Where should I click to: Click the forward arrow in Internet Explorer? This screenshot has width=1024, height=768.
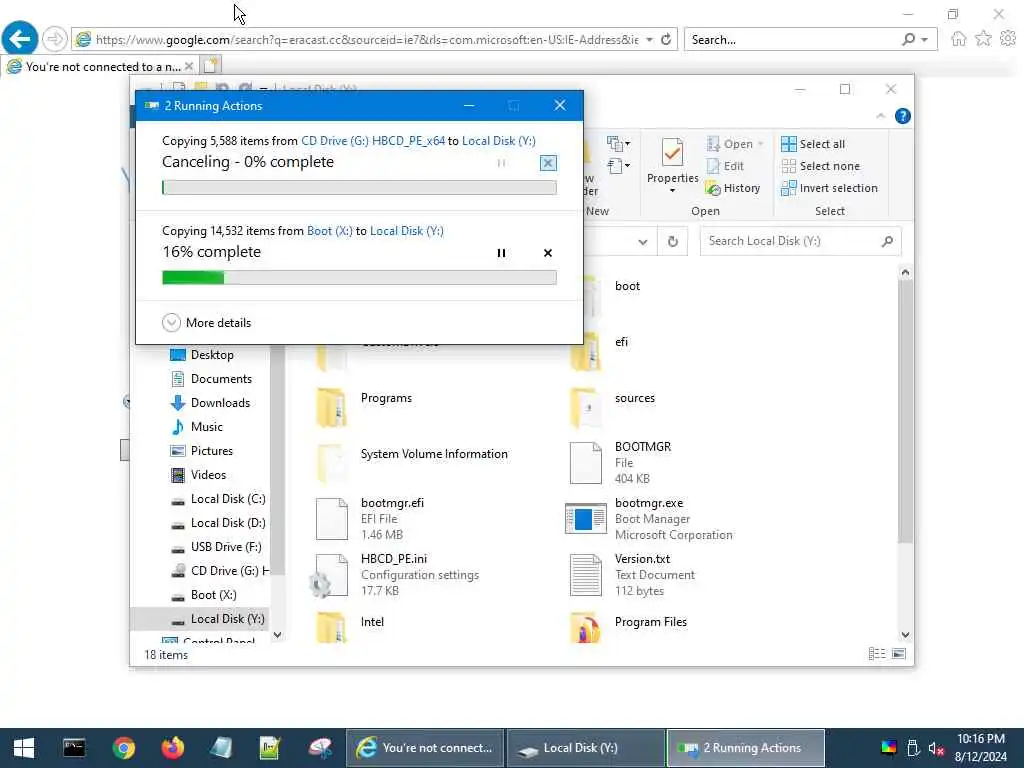tap(54, 39)
